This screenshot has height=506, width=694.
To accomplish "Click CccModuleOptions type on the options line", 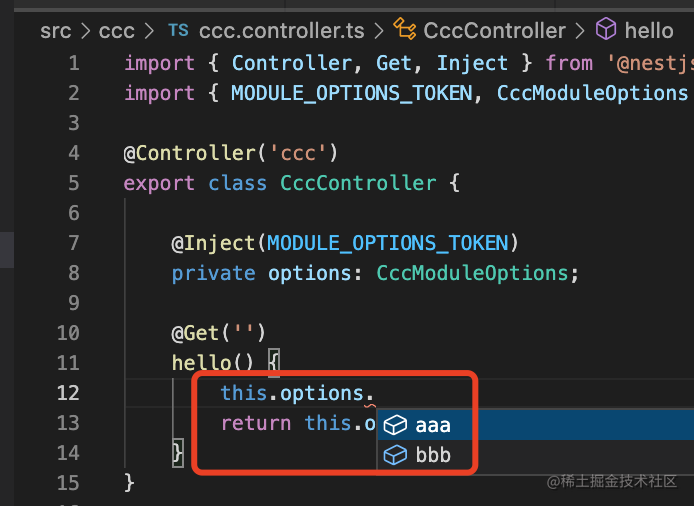I will pos(472,273).
